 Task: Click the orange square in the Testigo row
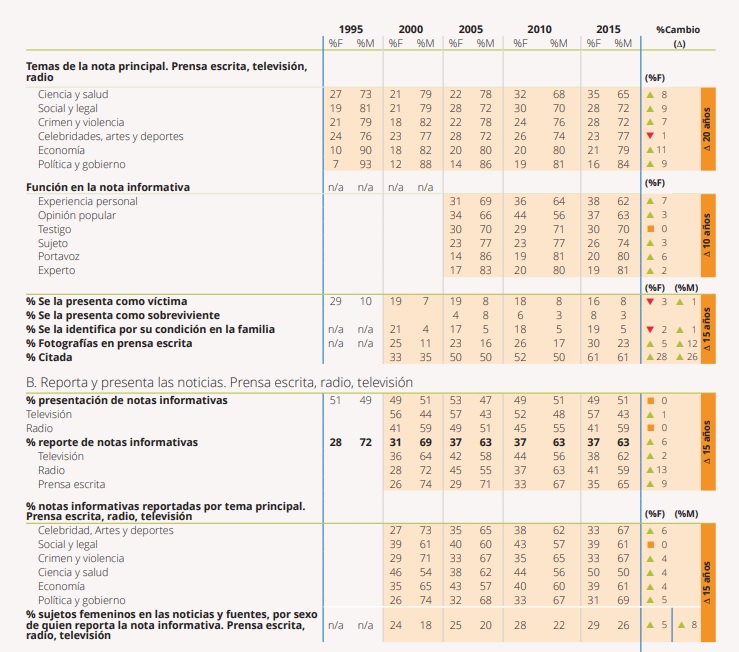[650, 229]
